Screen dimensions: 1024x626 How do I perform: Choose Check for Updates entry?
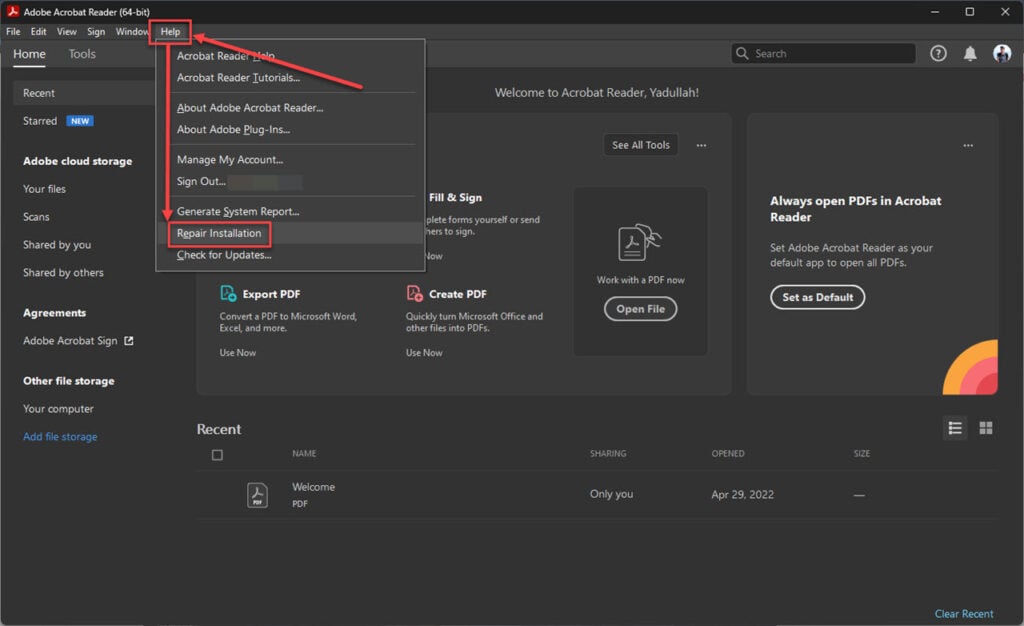point(224,255)
